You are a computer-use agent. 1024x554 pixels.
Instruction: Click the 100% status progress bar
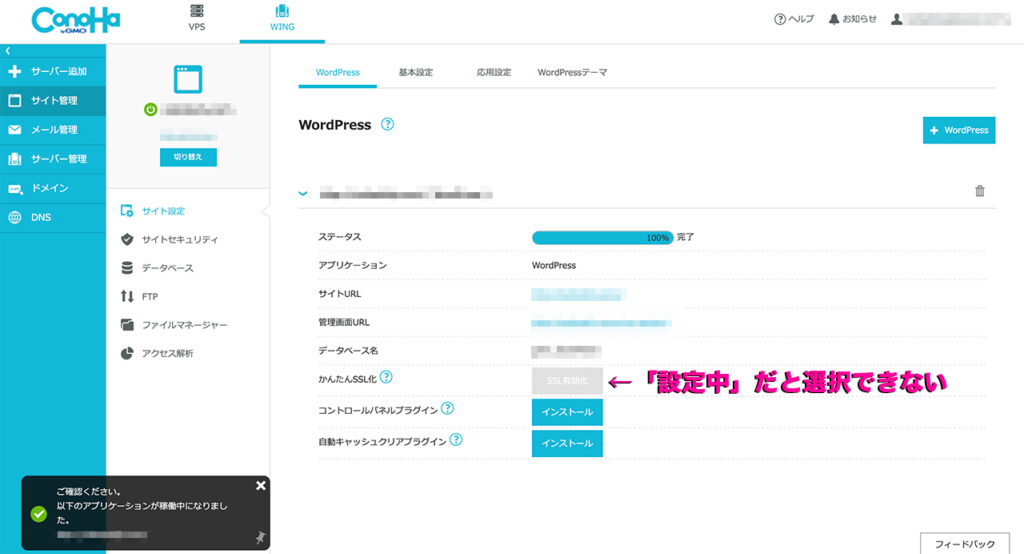[602, 238]
